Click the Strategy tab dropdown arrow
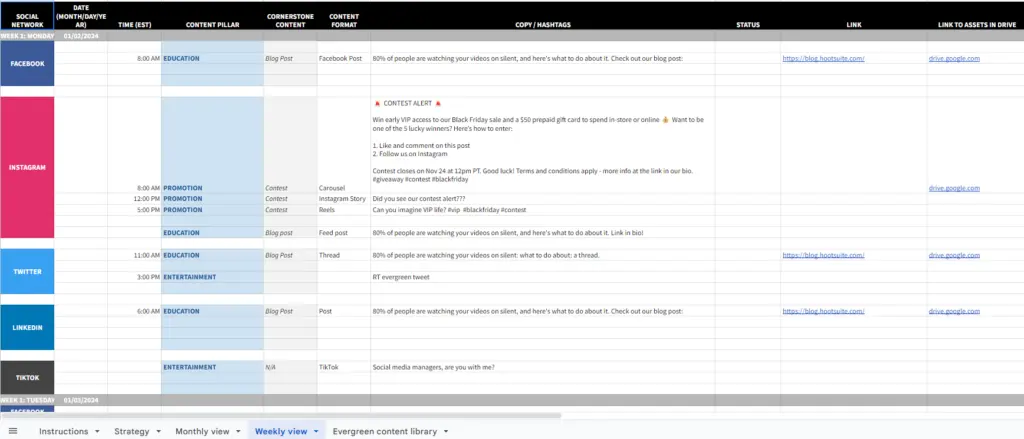Image resolution: width=1024 pixels, height=439 pixels. pyautogui.click(x=158, y=431)
